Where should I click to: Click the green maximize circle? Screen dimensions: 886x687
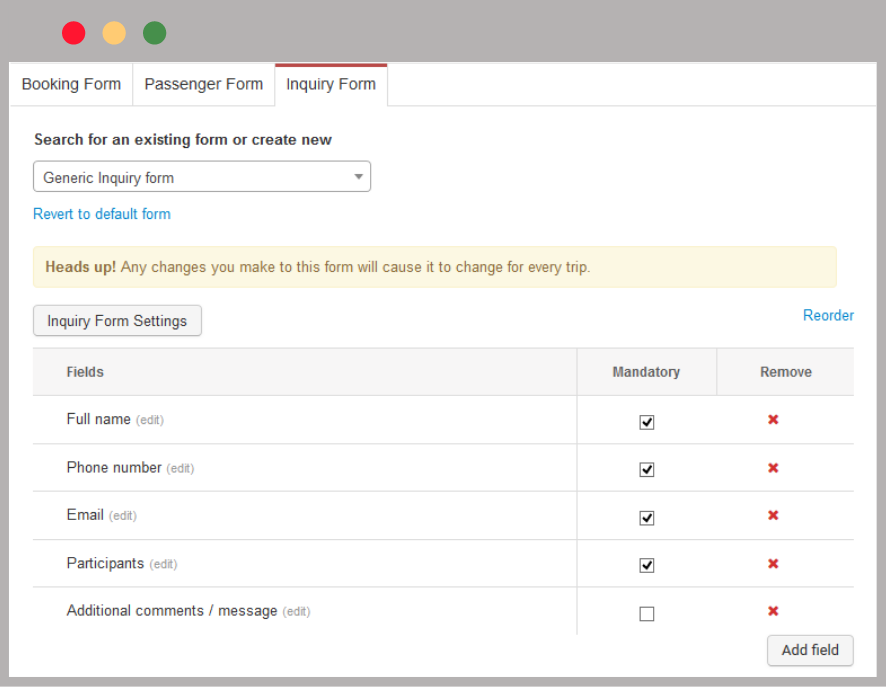tap(154, 33)
